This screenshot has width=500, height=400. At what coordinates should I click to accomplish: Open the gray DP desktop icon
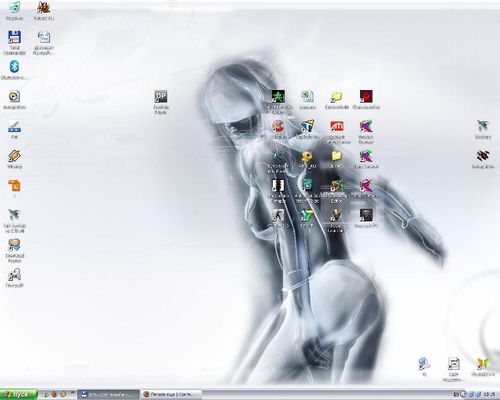tap(161, 97)
